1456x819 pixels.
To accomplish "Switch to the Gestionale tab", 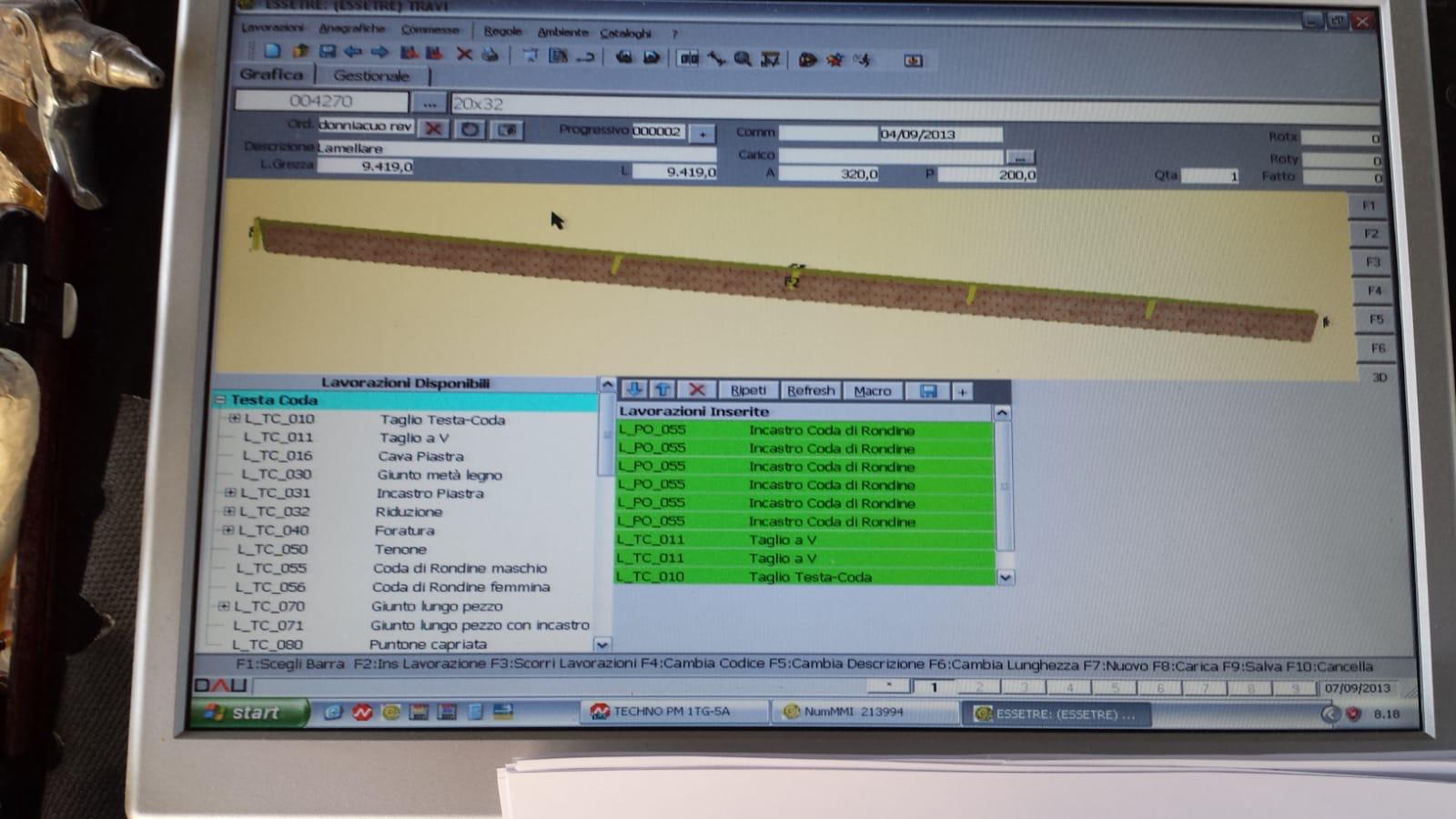I will pos(371,76).
